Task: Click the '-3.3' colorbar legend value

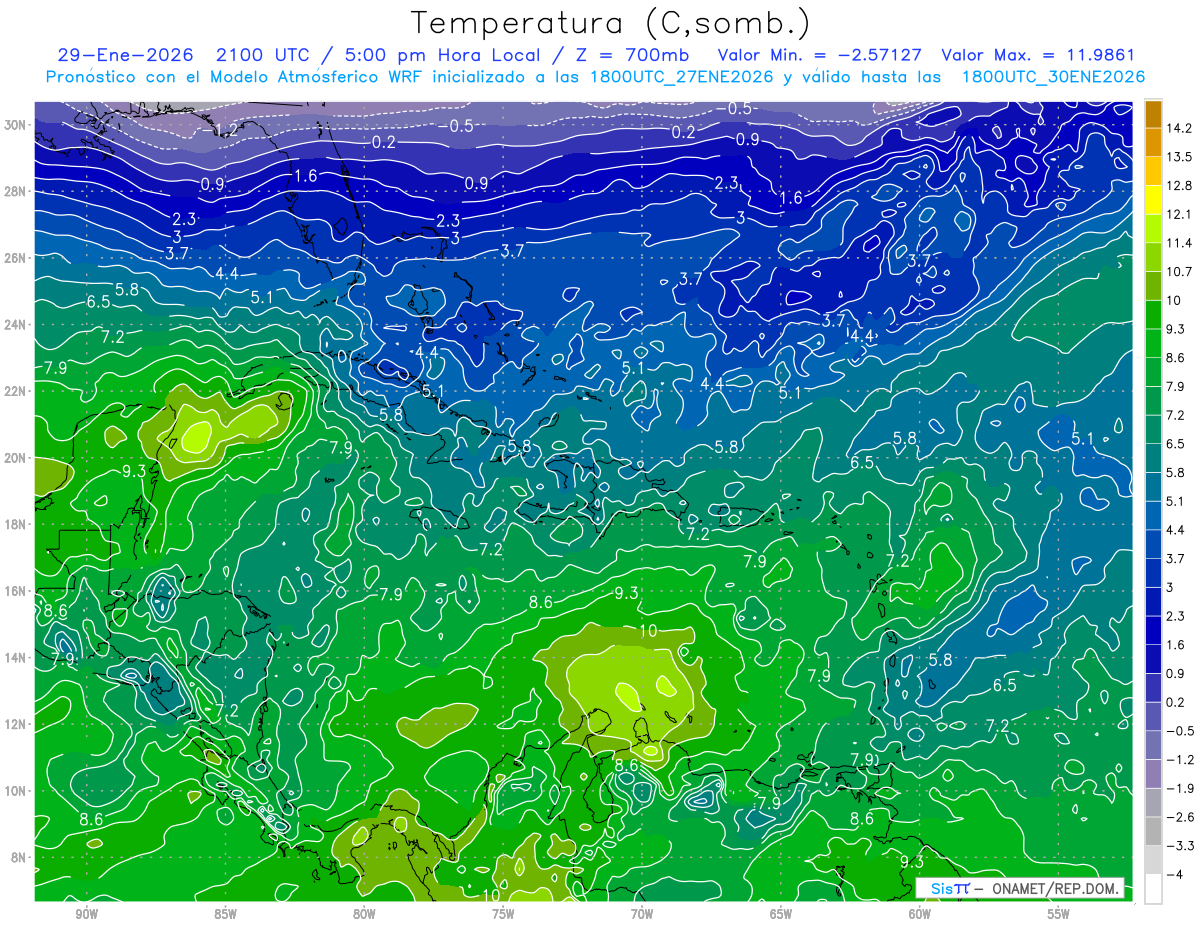Action: click(1179, 846)
